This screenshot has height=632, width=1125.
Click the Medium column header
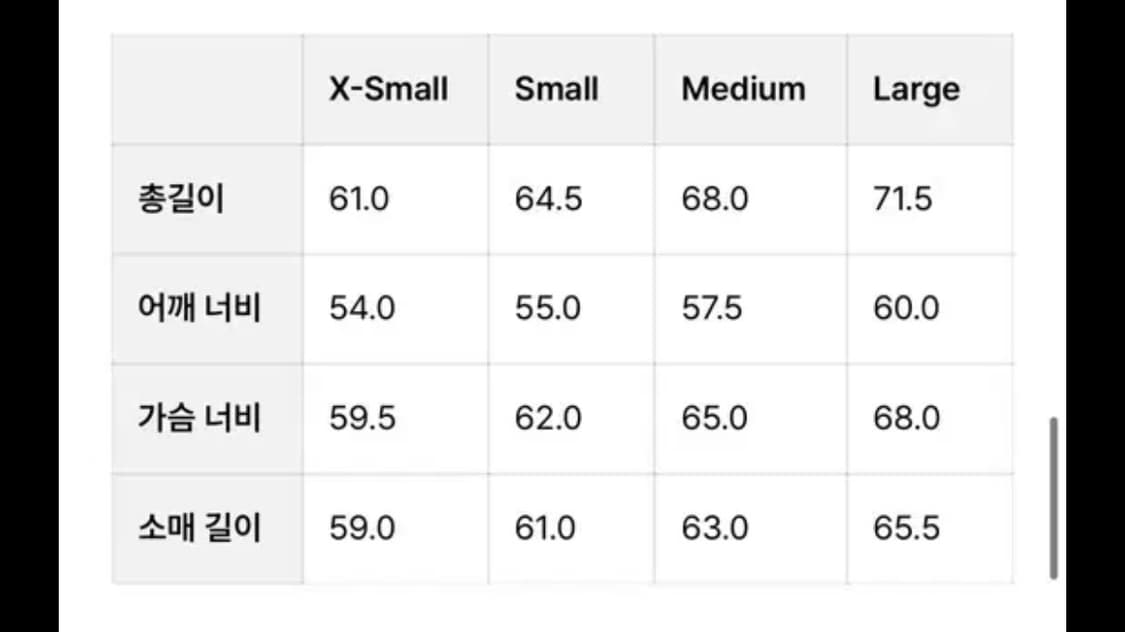click(743, 89)
